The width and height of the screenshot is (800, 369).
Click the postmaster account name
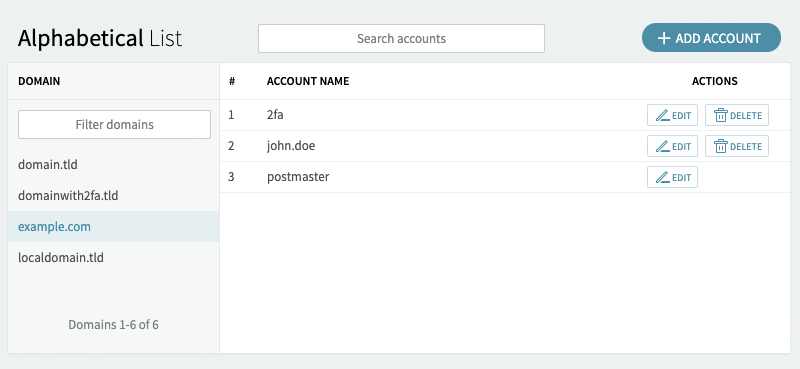[298, 177]
